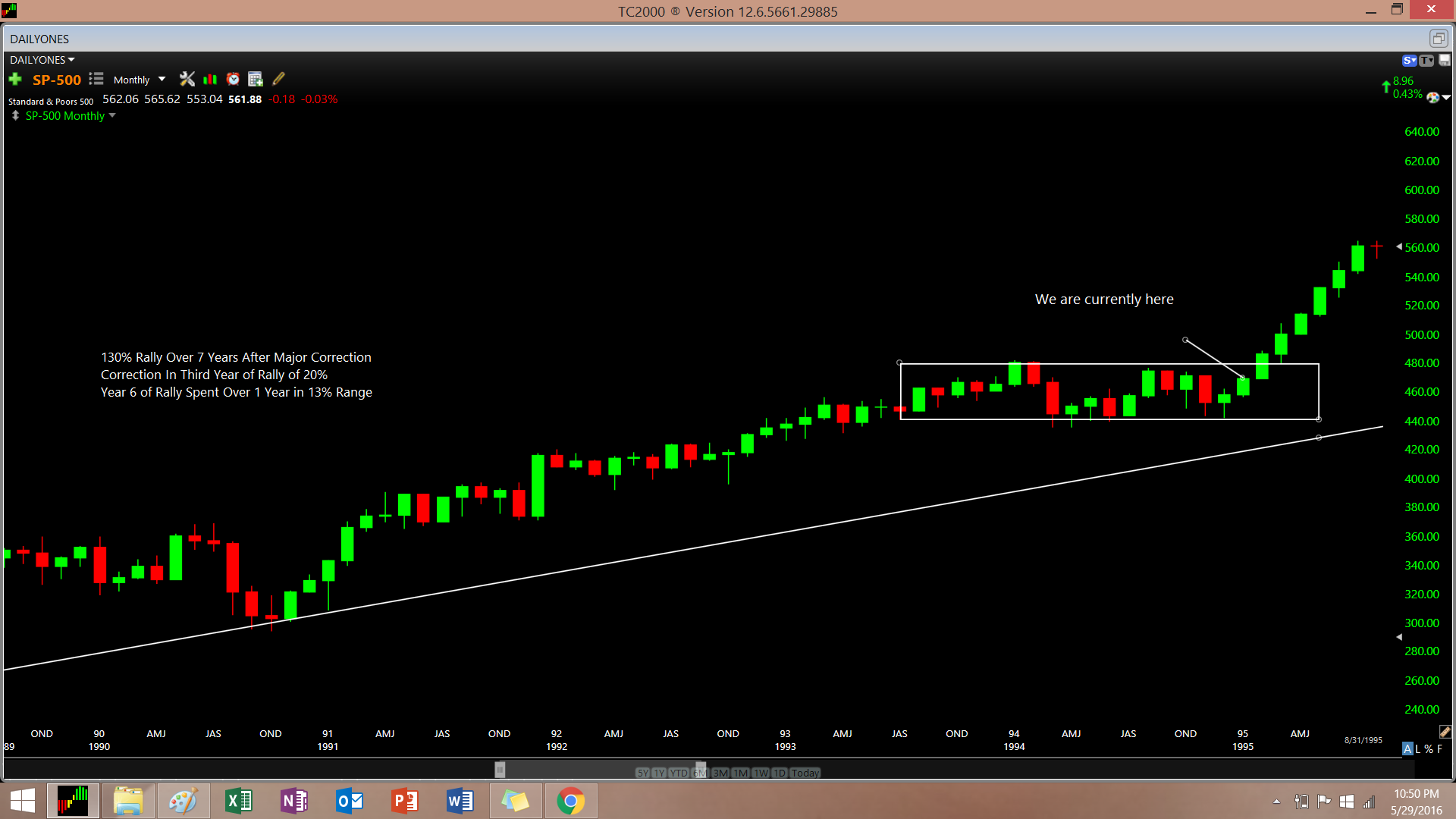1456x819 pixels.
Task: Open Excel from the Windows taskbar
Action: pos(239,801)
